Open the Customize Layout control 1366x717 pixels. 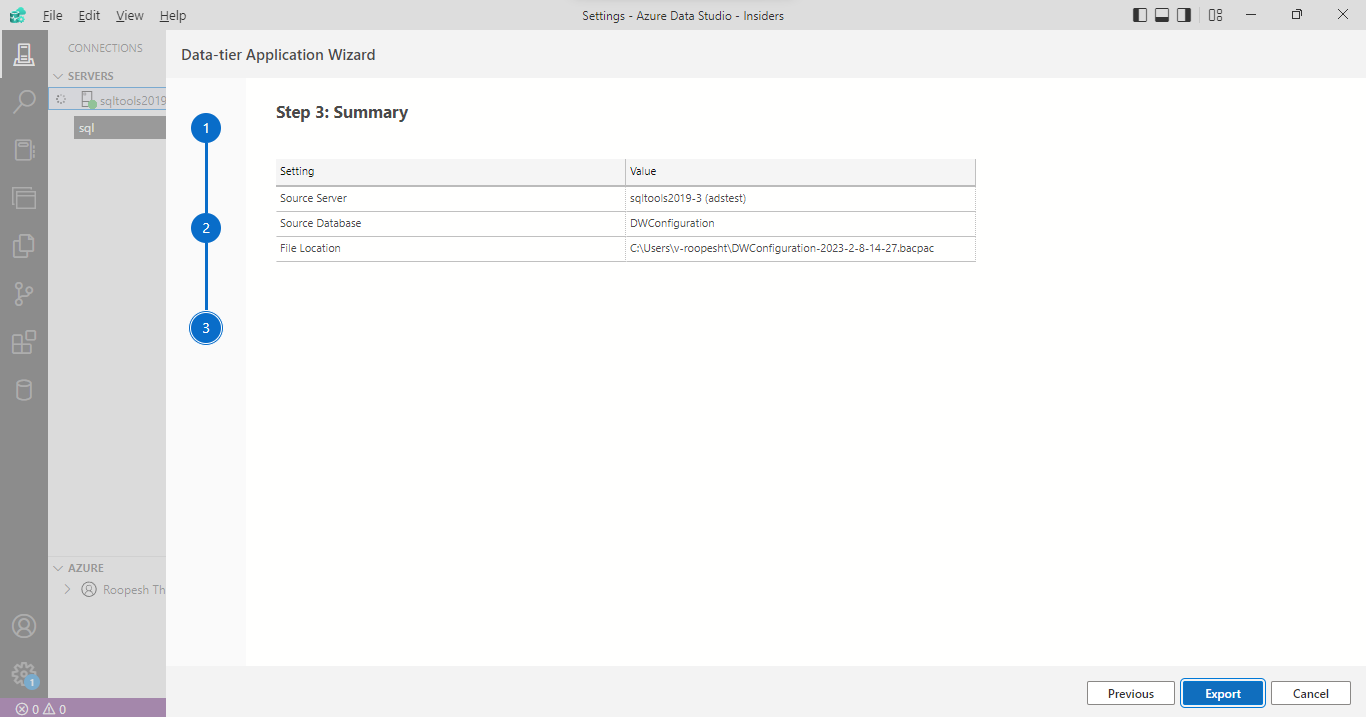pyautogui.click(x=1215, y=15)
